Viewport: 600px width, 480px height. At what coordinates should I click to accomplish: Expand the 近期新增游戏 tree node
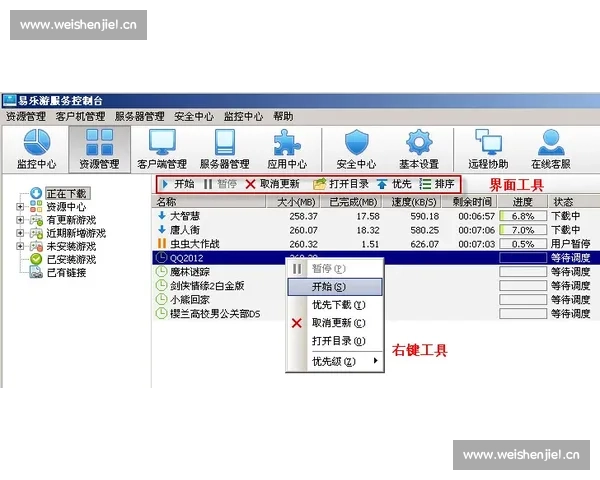click(x=20, y=233)
